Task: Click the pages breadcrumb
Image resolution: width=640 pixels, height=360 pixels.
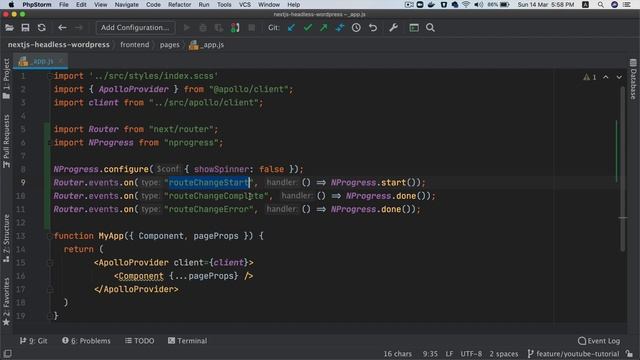Action: click(169, 45)
